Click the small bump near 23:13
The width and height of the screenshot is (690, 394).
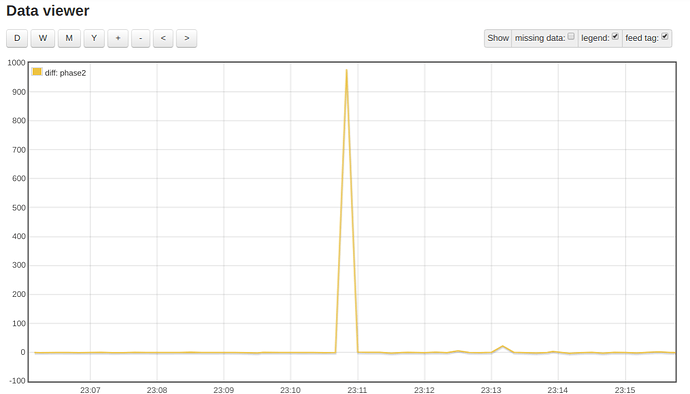(x=503, y=346)
